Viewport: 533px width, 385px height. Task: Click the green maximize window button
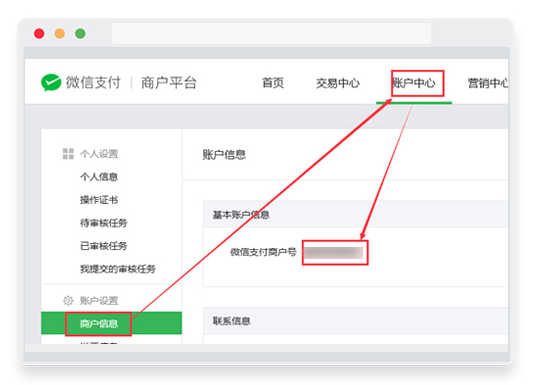point(80,34)
